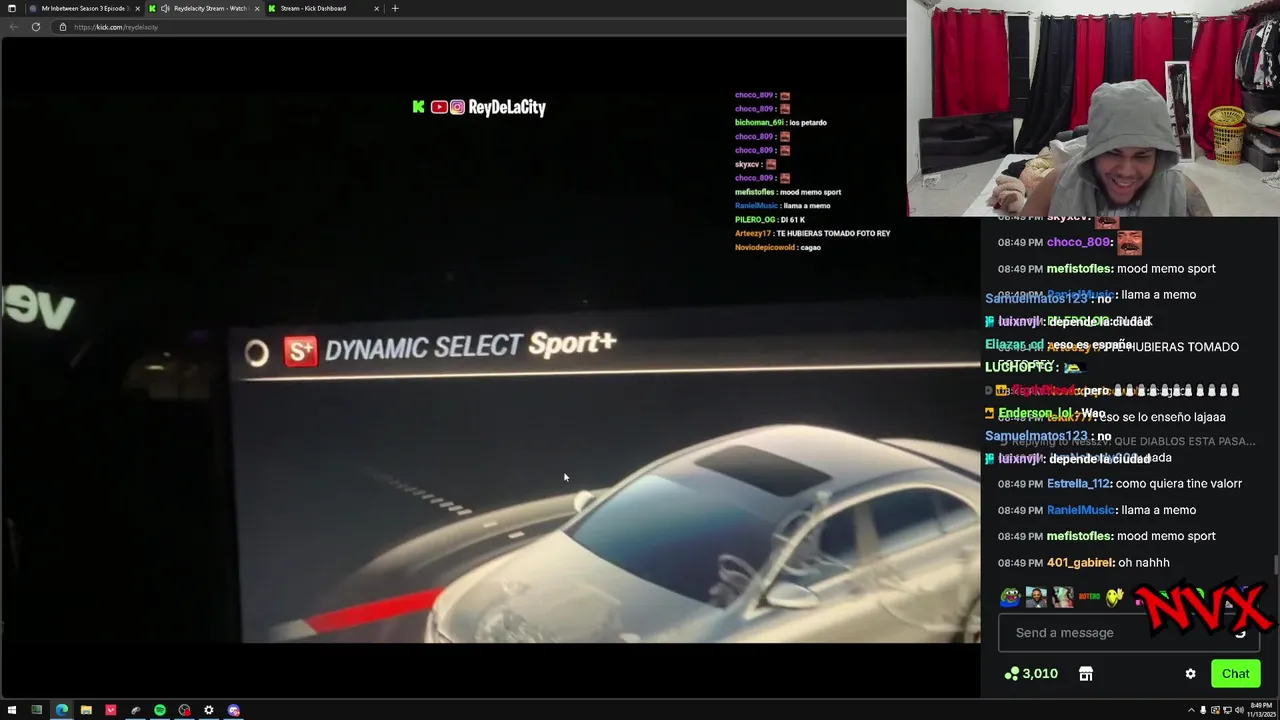Click username 401_gabirel in chat
This screenshot has height=720, width=1280.
(1080, 563)
